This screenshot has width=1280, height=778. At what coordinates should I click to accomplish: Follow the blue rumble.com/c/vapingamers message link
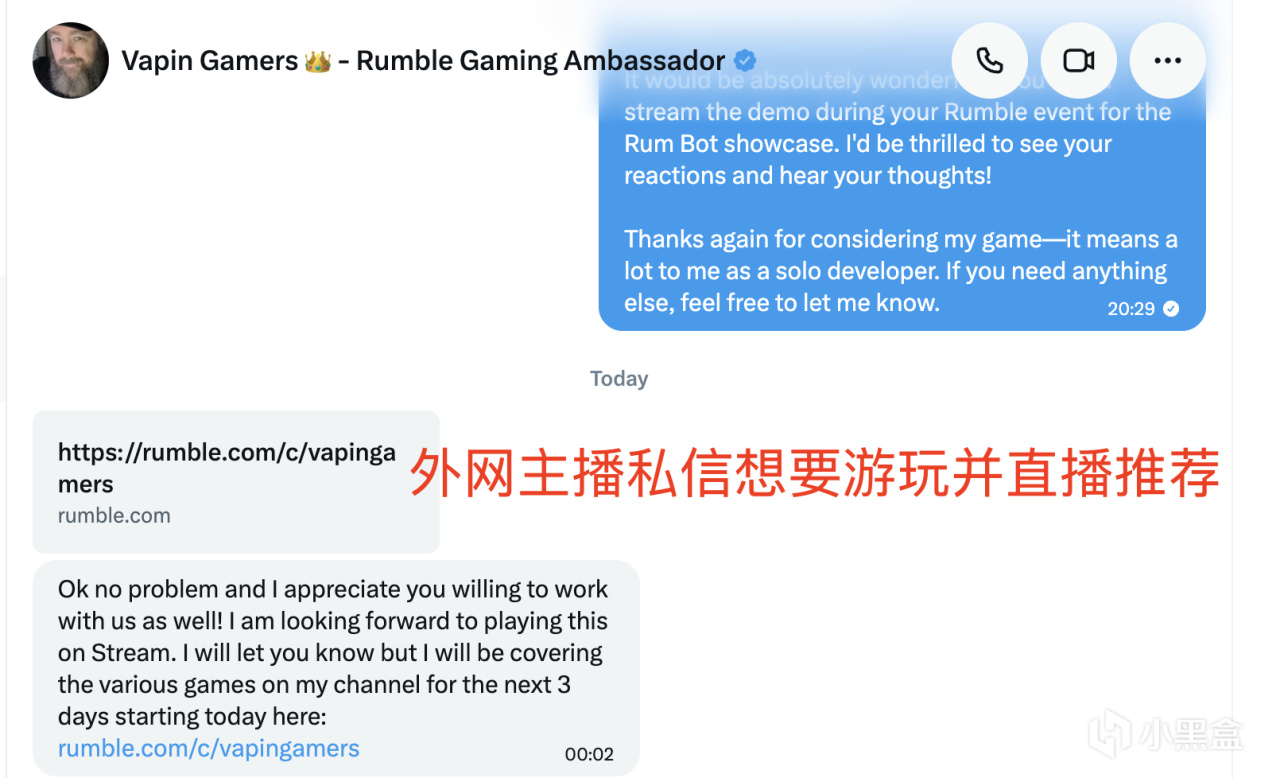click(208, 748)
